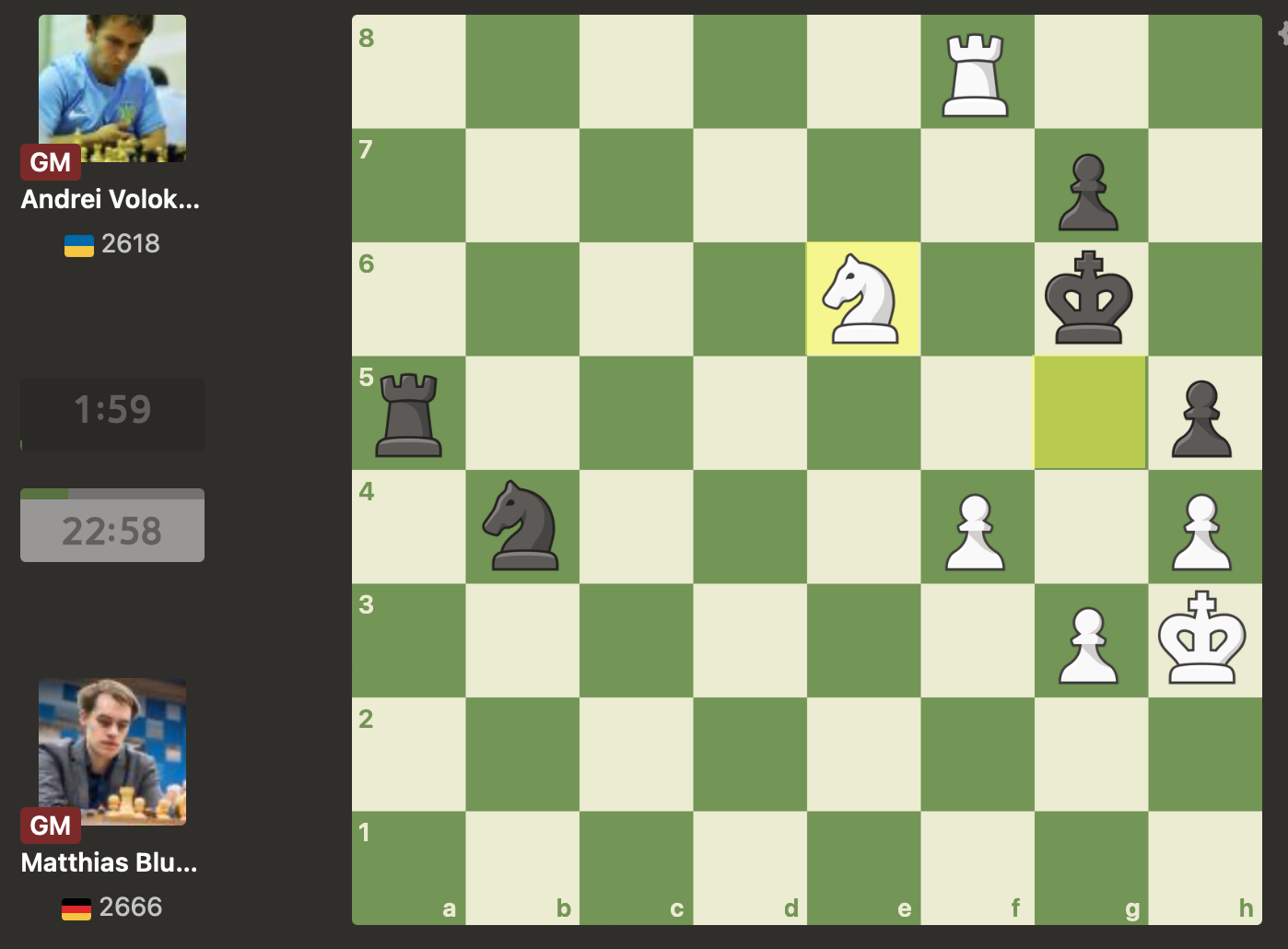Select the white king on h3
This screenshot has width=1288, height=949.
coord(1204,640)
